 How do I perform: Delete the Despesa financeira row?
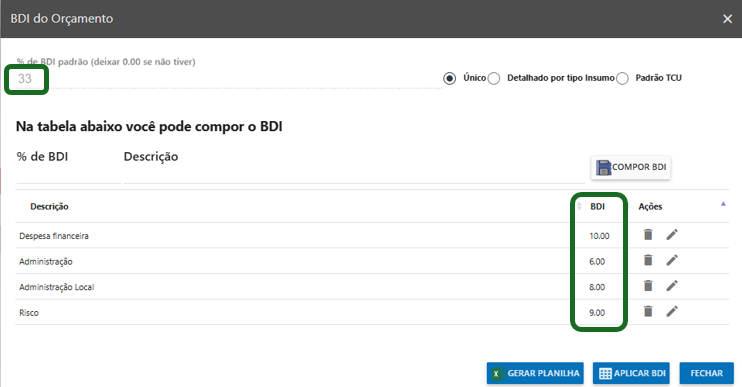(648, 235)
